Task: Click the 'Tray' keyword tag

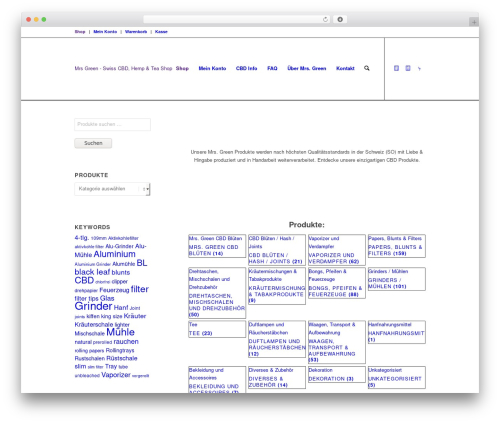Action: [x=111, y=366]
